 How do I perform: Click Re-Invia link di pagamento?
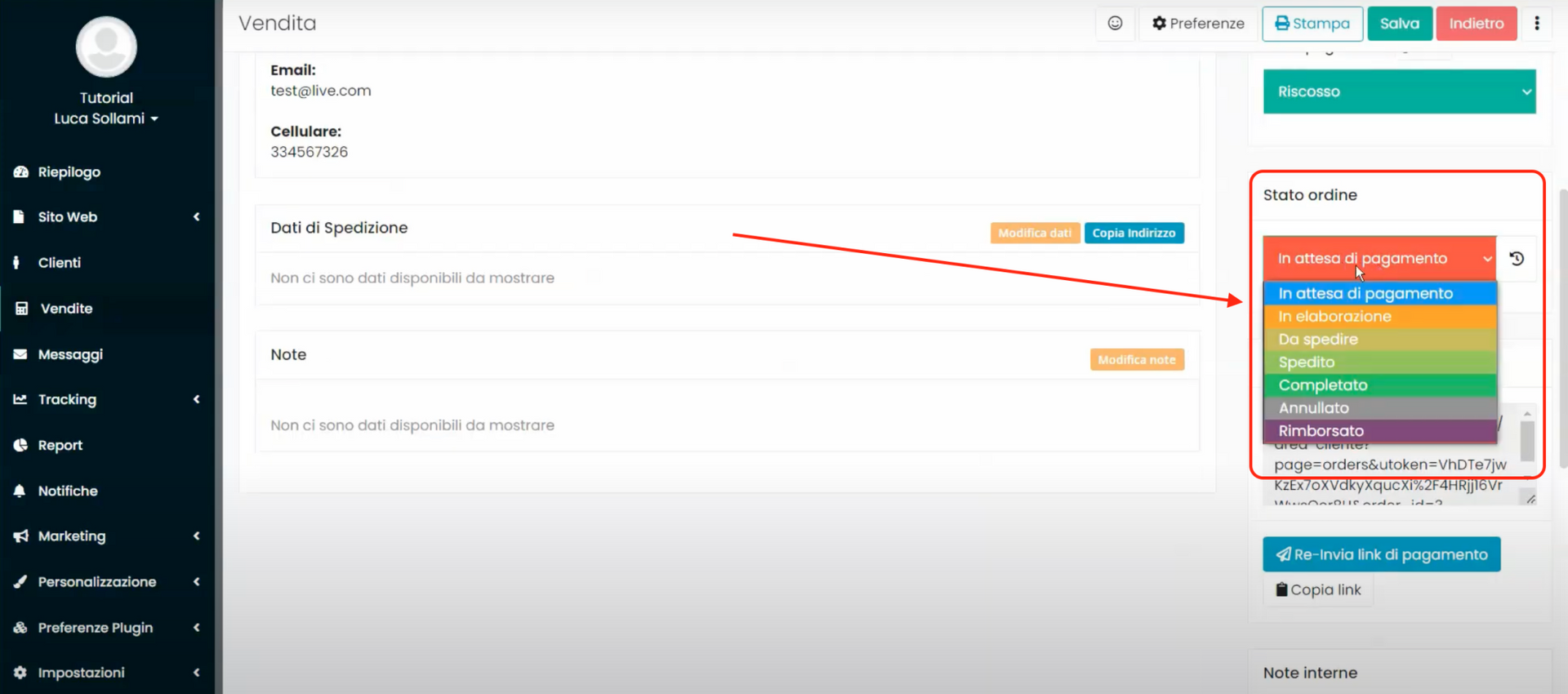pyautogui.click(x=1382, y=554)
